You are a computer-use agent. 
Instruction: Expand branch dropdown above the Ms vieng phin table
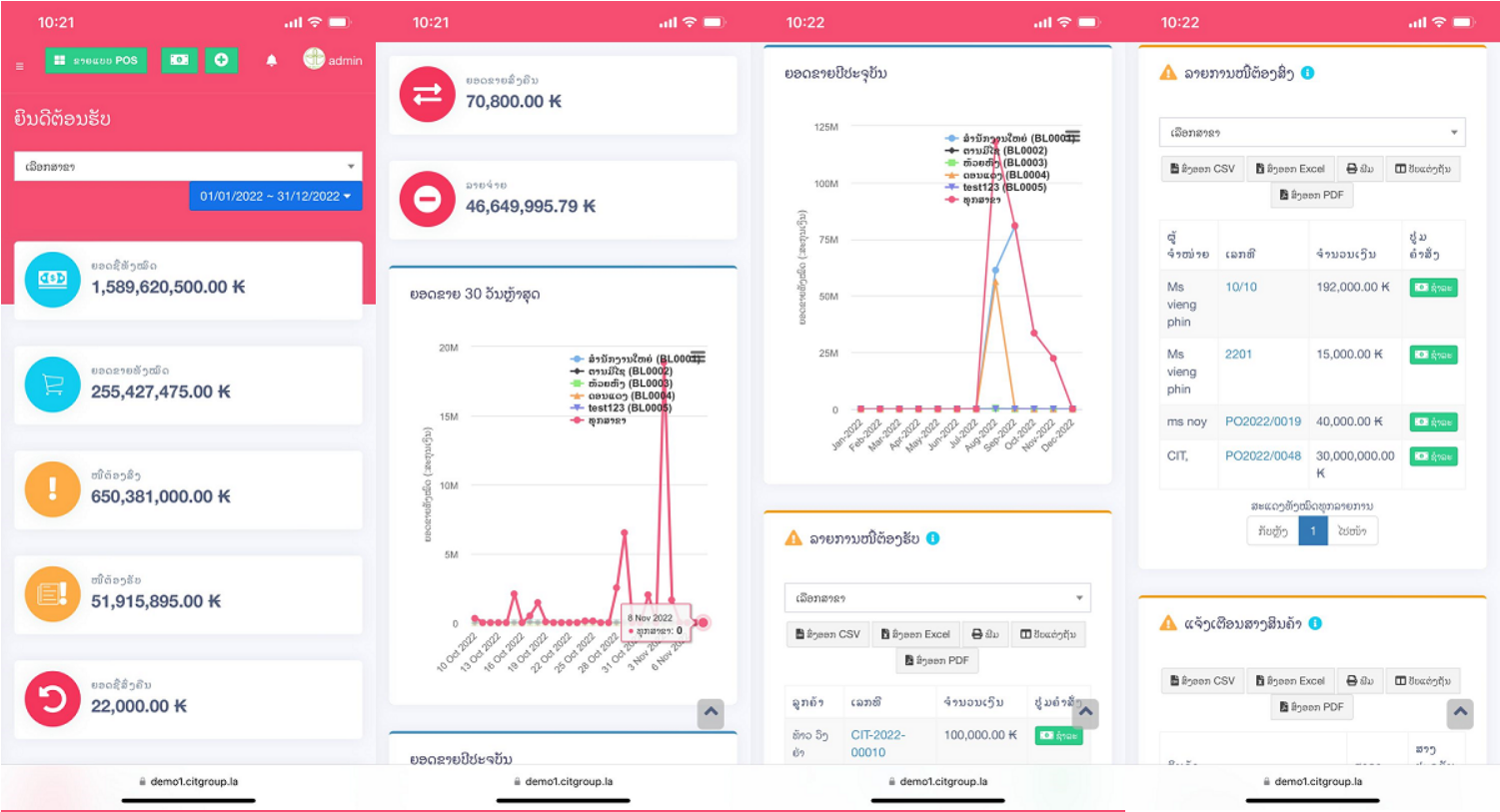(1312, 132)
